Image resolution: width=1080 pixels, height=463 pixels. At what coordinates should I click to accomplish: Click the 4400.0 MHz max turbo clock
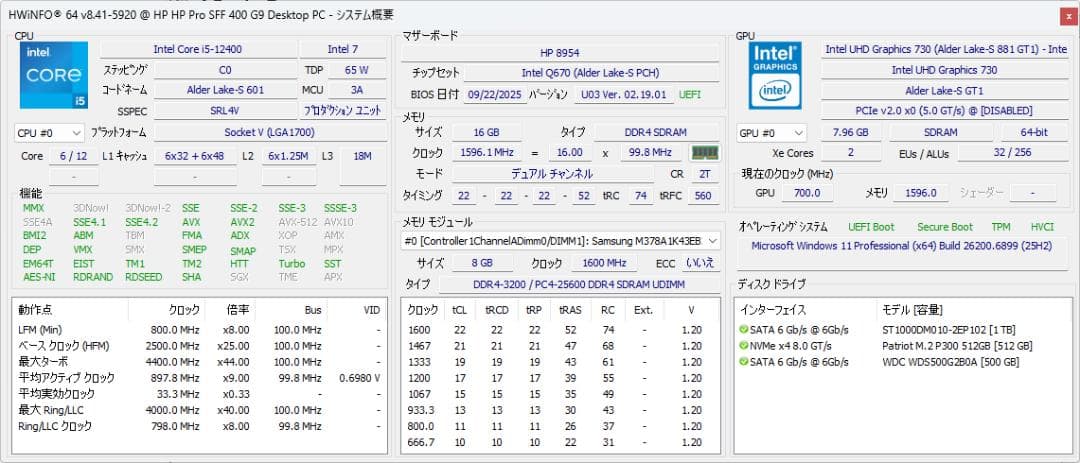pyautogui.click(x=172, y=362)
